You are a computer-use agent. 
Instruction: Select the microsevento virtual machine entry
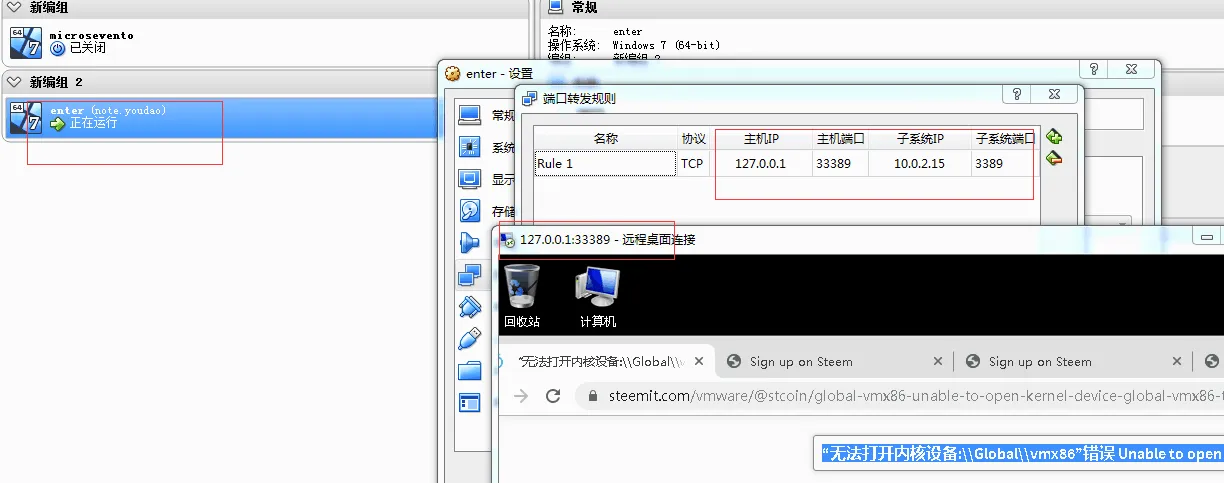click(x=264, y=42)
